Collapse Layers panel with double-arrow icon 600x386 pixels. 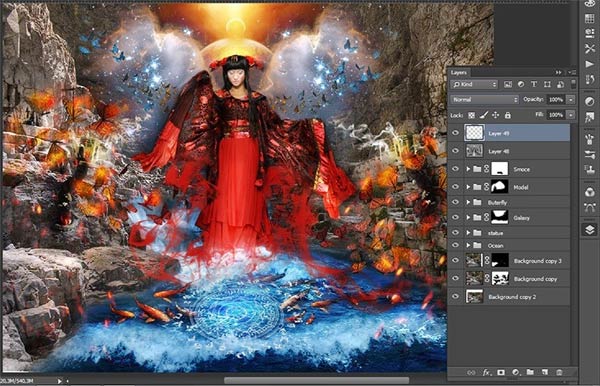pos(559,72)
